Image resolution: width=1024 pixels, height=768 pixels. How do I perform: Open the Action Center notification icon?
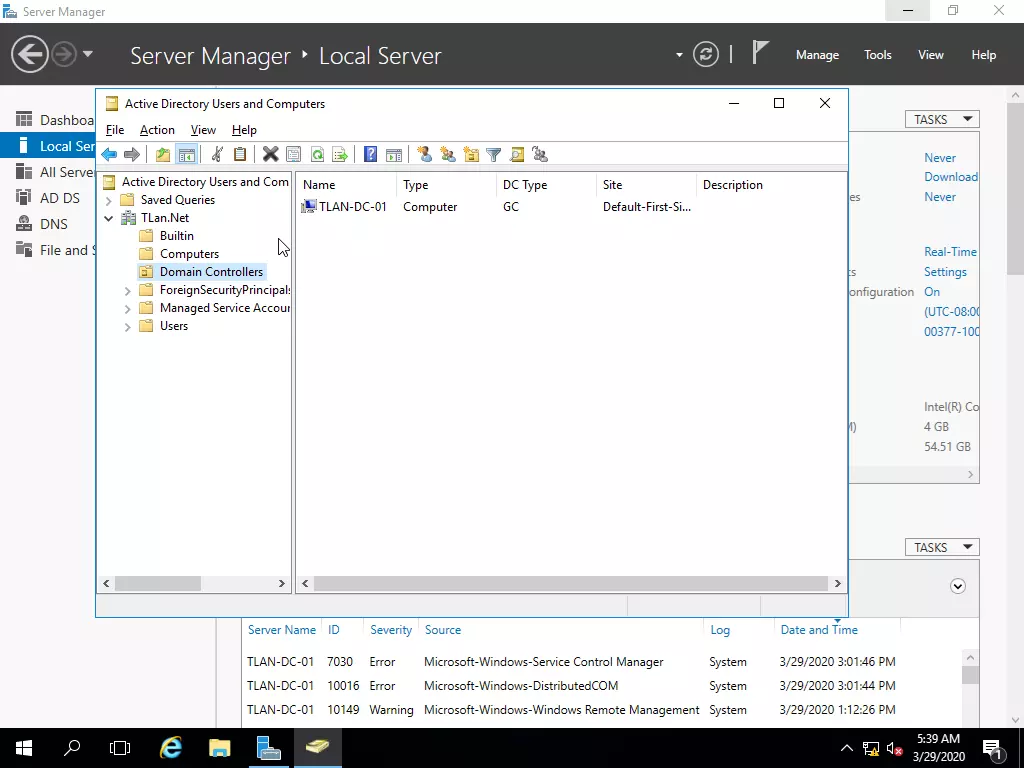tap(993, 748)
